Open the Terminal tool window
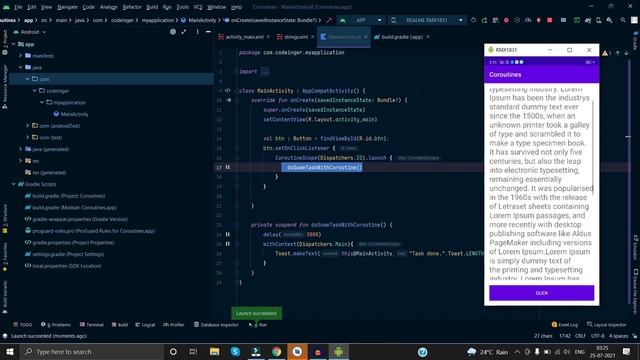640x360 pixels. coord(91,325)
